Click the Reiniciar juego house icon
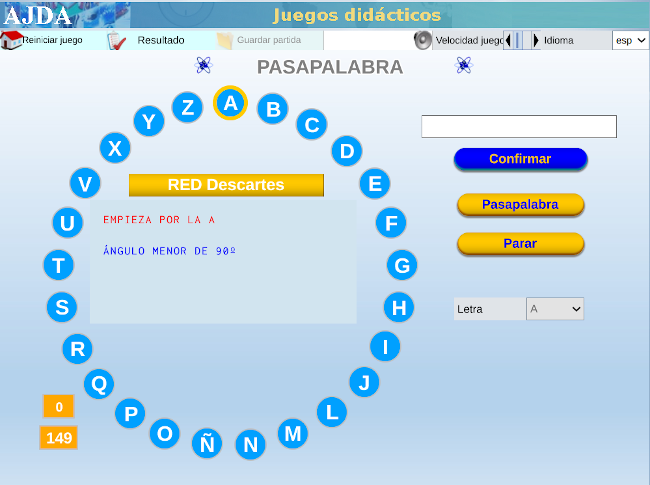This screenshot has height=485, width=650. click(11, 40)
